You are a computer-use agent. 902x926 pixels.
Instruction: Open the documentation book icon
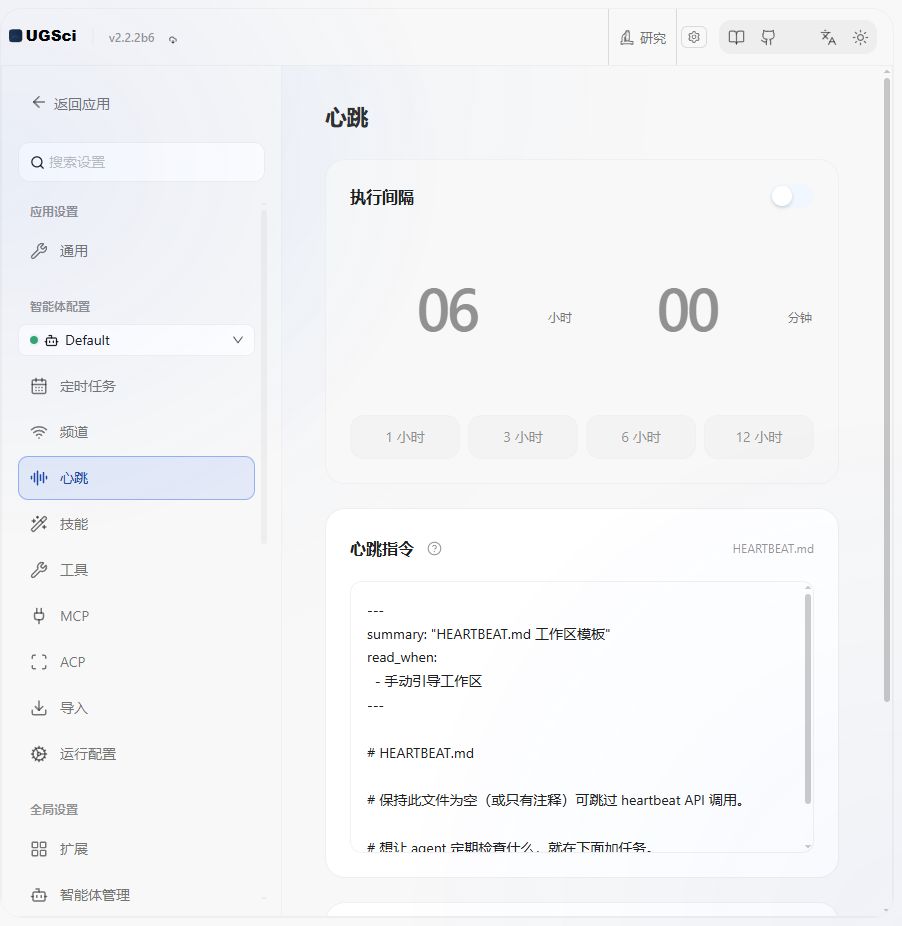(736, 38)
